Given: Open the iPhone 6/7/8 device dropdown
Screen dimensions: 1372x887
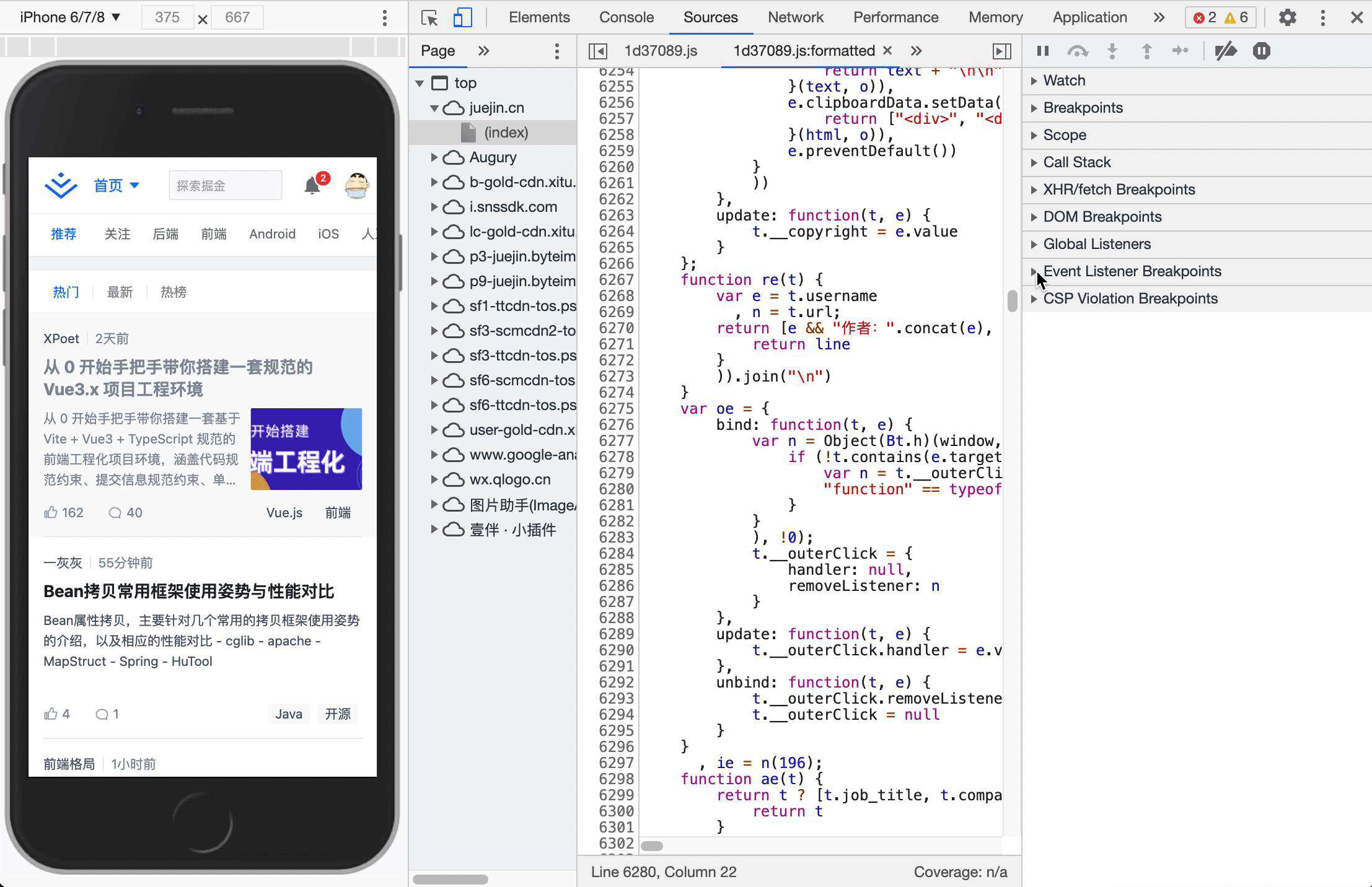Looking at the screenshot, I should [x=69, y=17].
